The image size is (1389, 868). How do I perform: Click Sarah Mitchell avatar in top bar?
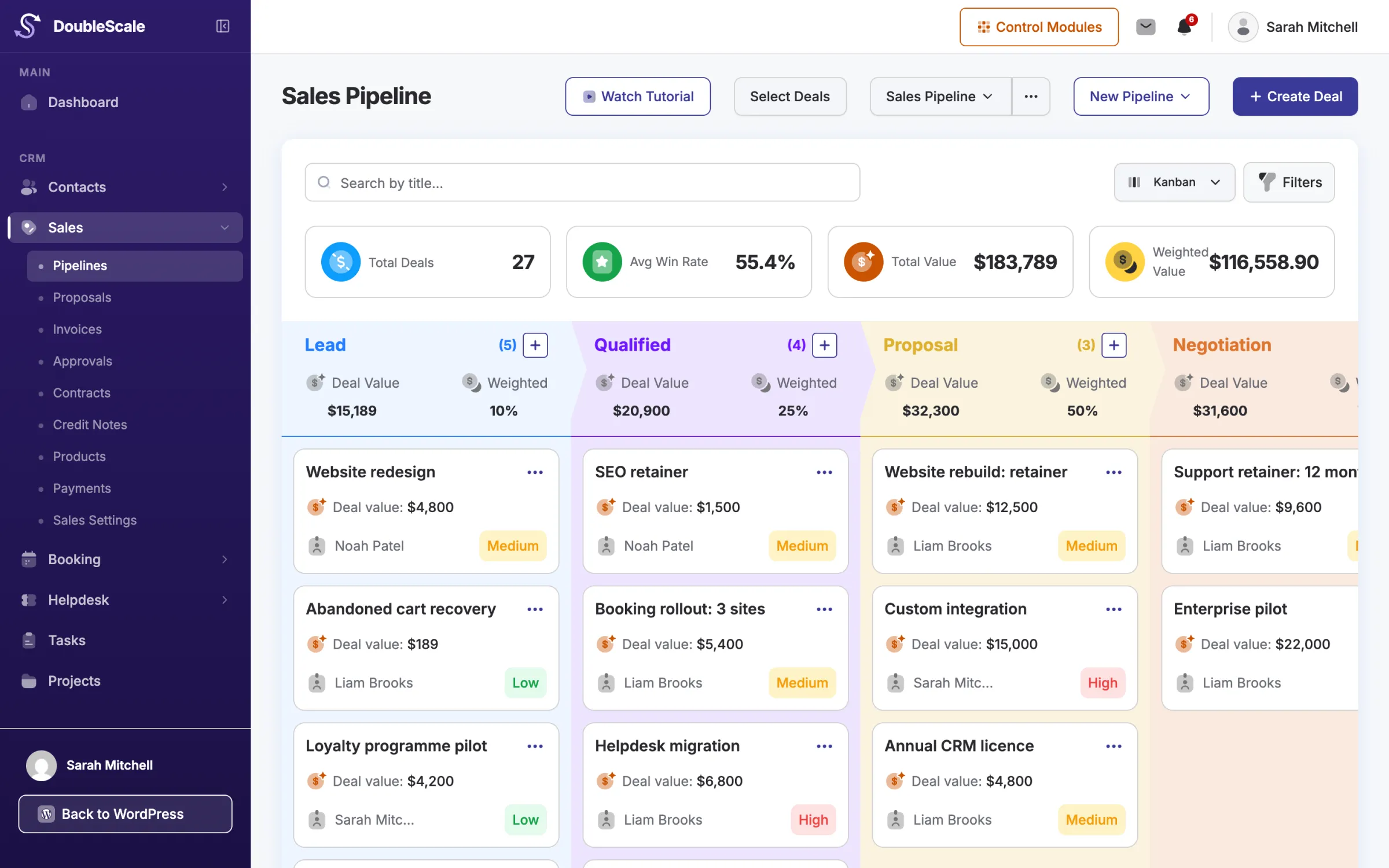point(1243,27)
